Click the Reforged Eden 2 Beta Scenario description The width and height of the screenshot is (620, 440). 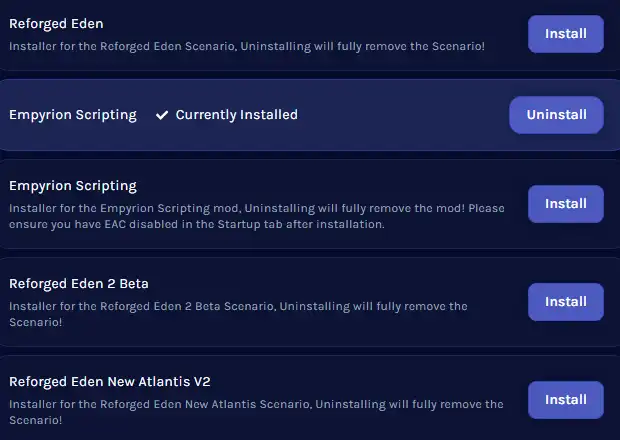238,314
